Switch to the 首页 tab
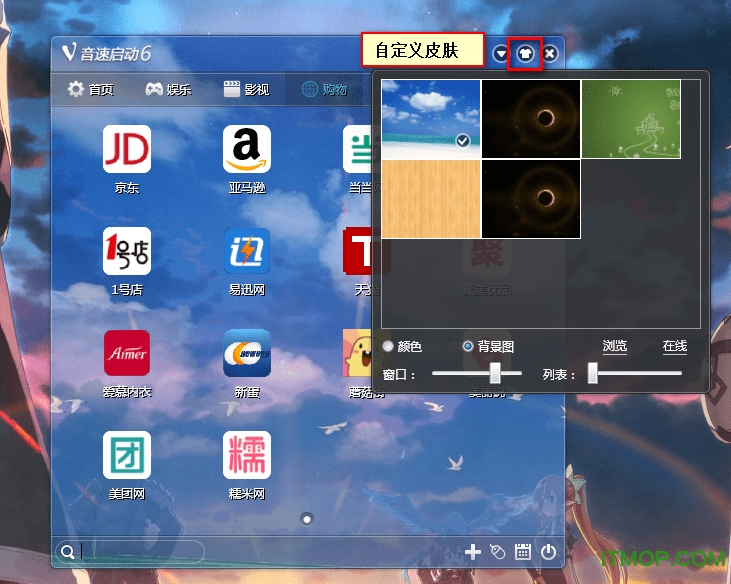Image resolution: width=731 pixels, height=584 pixels. coord(90,89)
